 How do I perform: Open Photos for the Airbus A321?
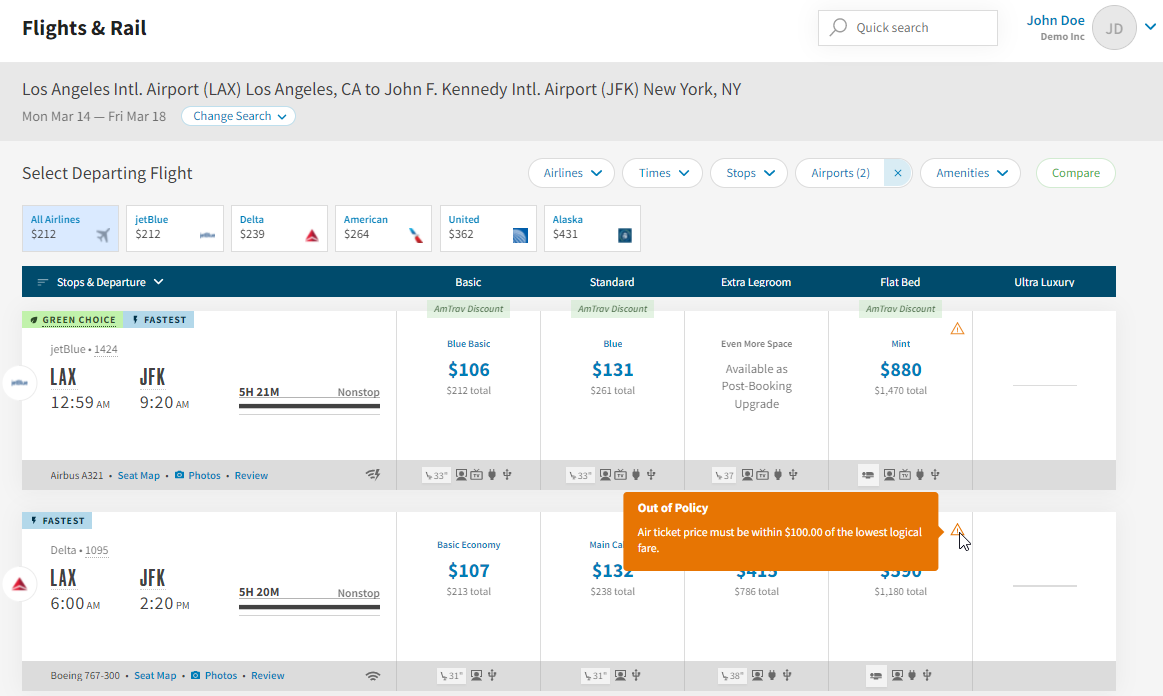[204, 476]
